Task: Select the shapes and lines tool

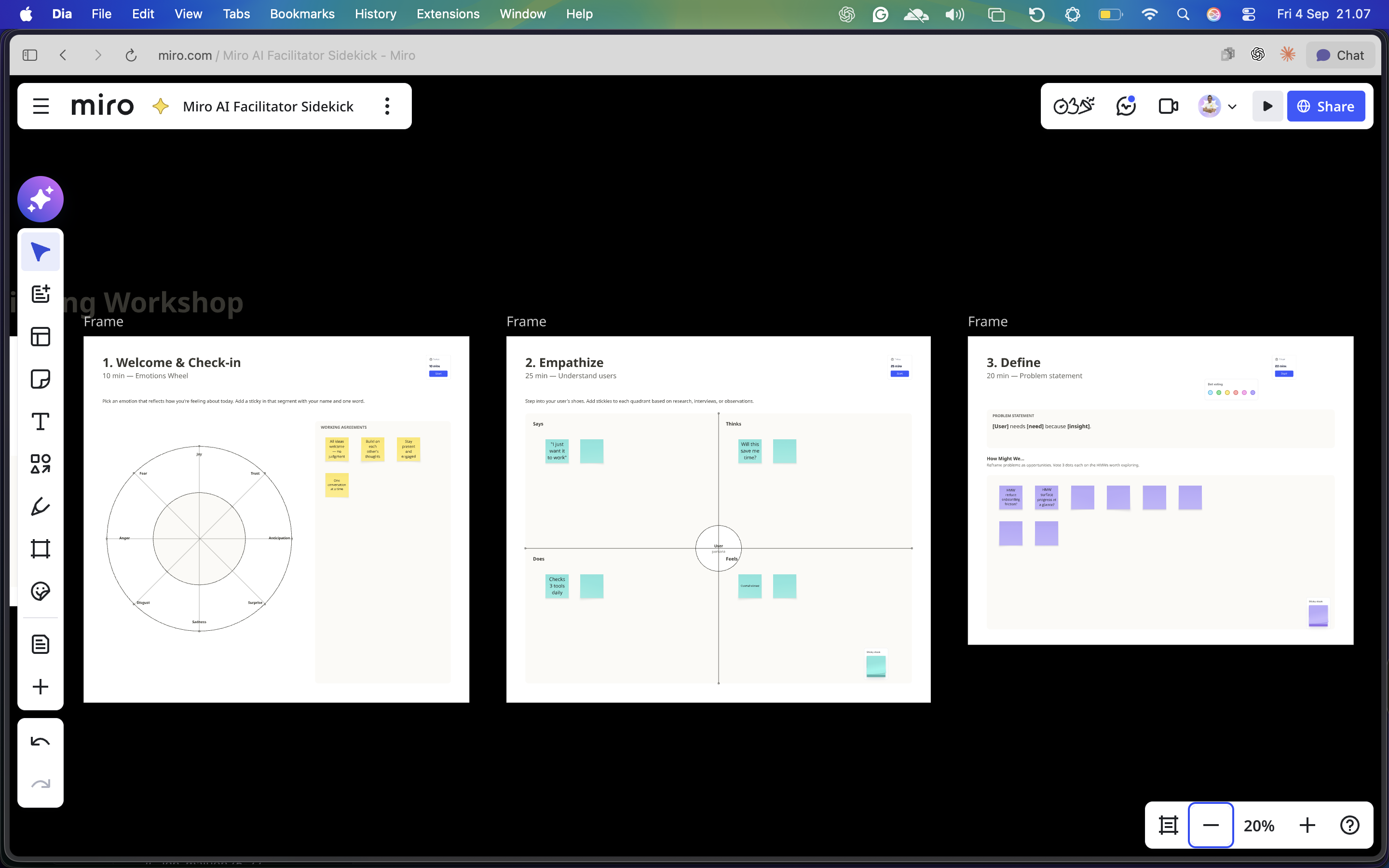Action: tap(40, 464)
